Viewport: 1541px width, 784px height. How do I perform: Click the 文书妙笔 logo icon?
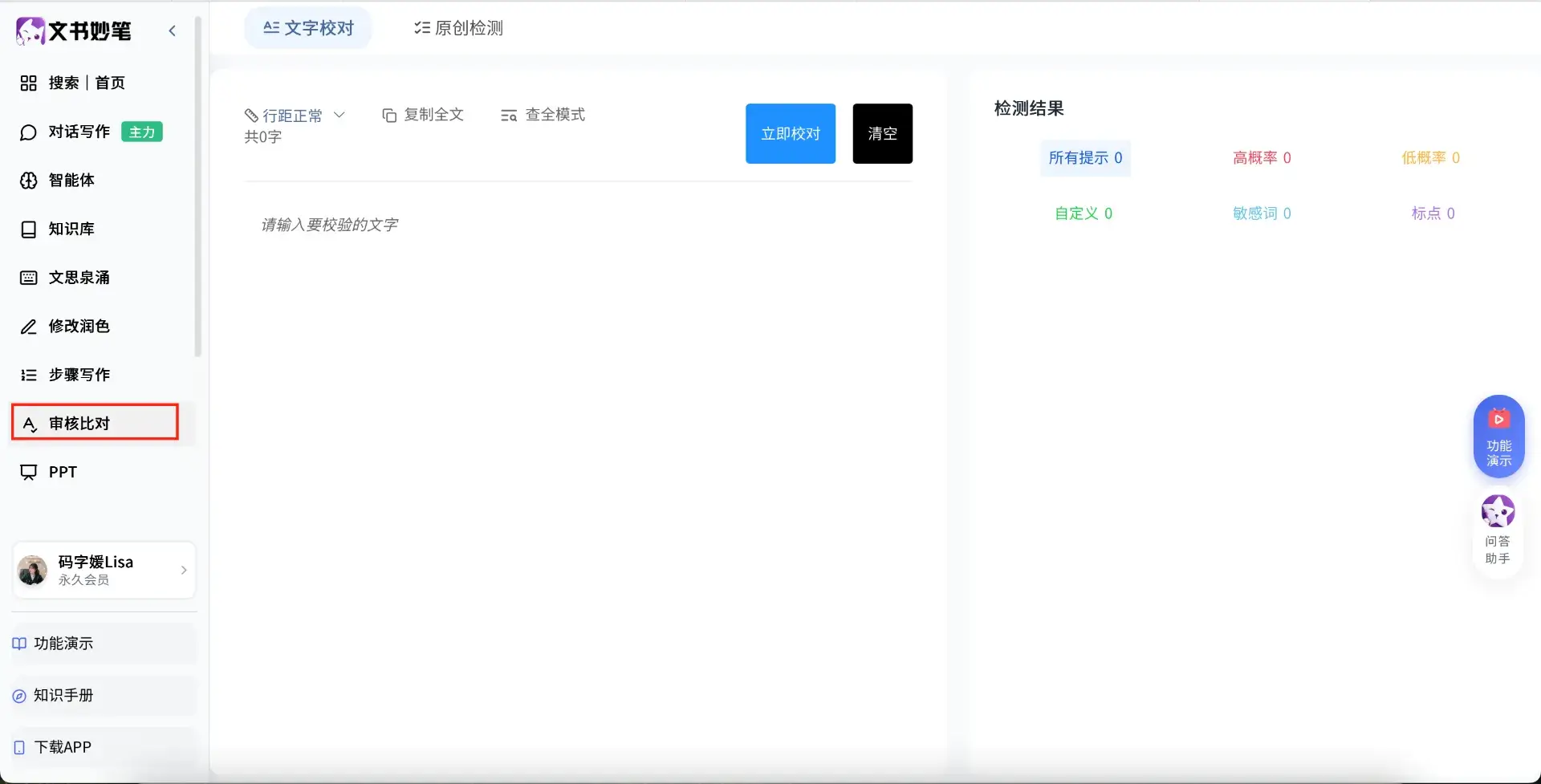(x=30, y=31)
